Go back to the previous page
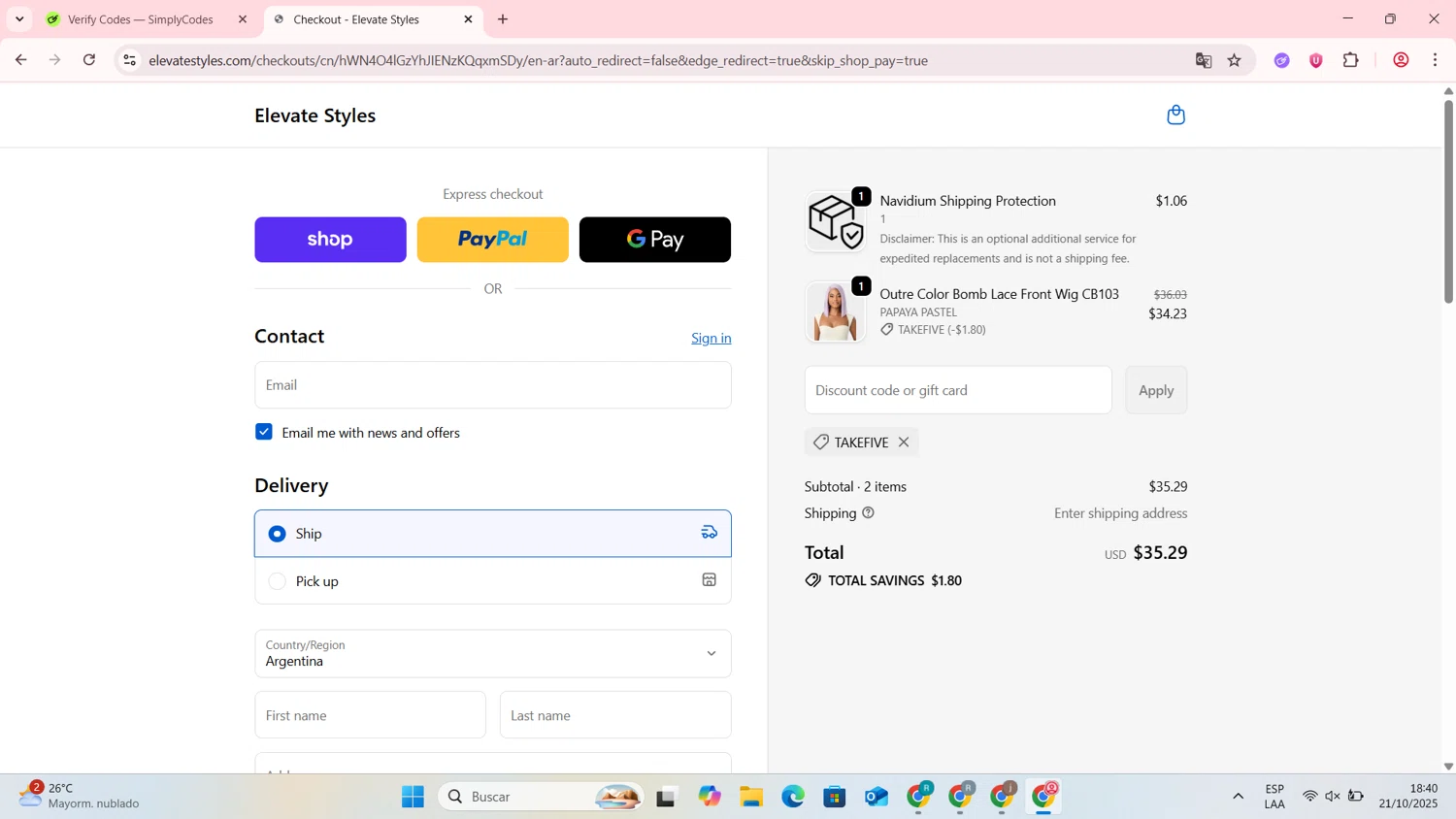 point(20,60)
